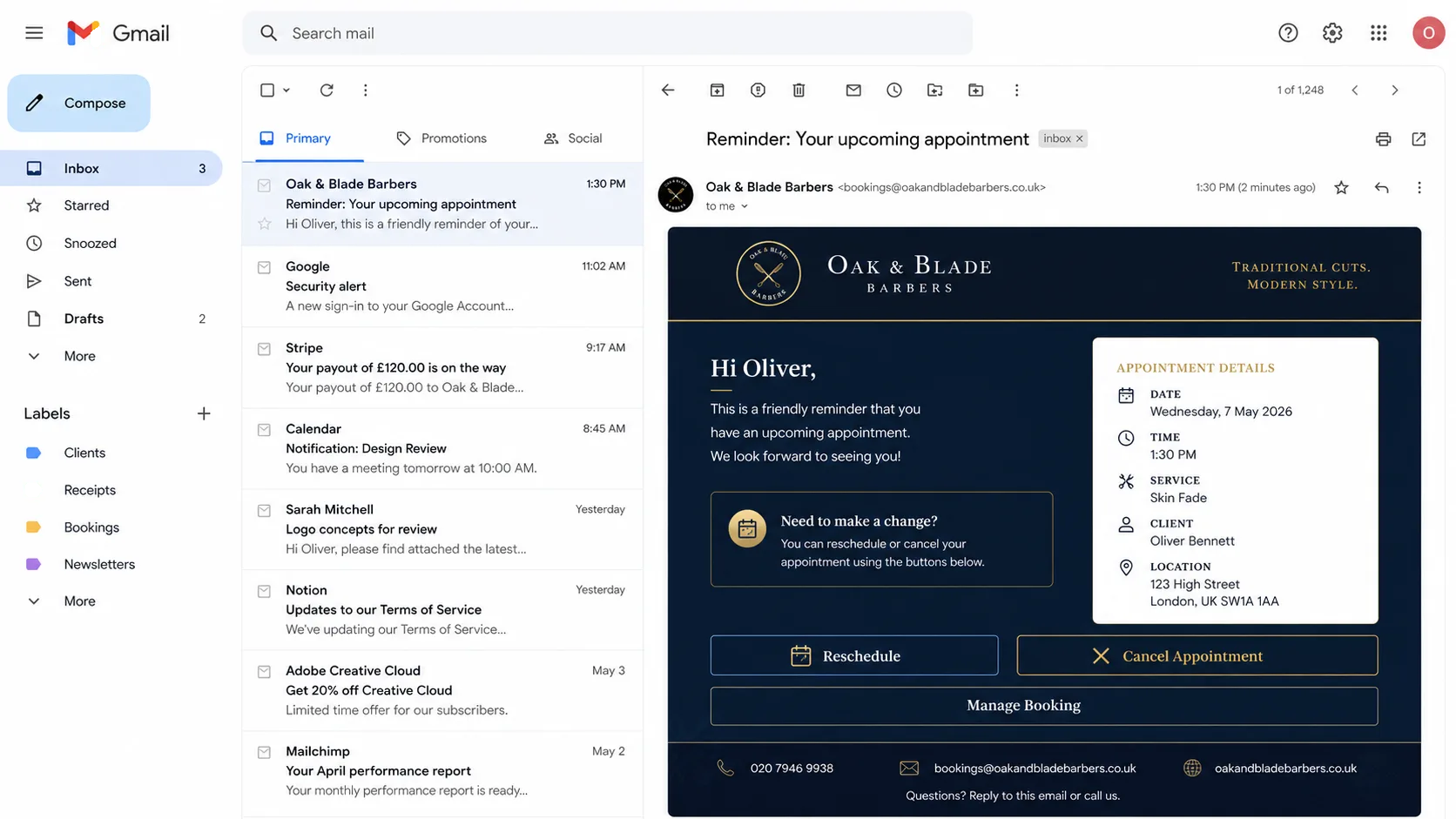Open the main menu hamburger icon
1456x819 pixels.
point(34,33)
